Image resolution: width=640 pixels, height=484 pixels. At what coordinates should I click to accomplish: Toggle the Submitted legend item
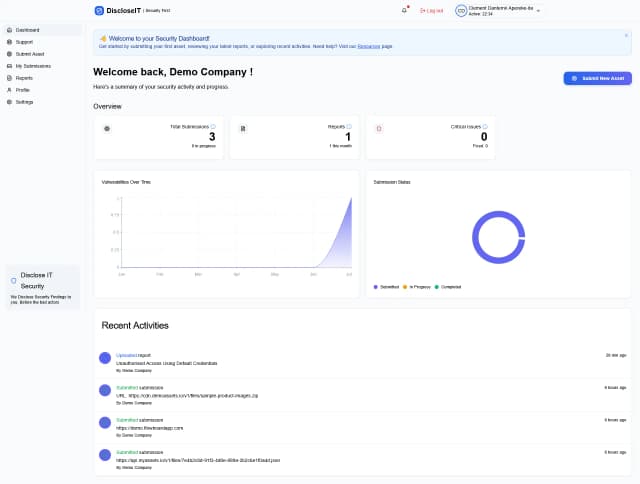pyautogui.click(x=386, y=287)
